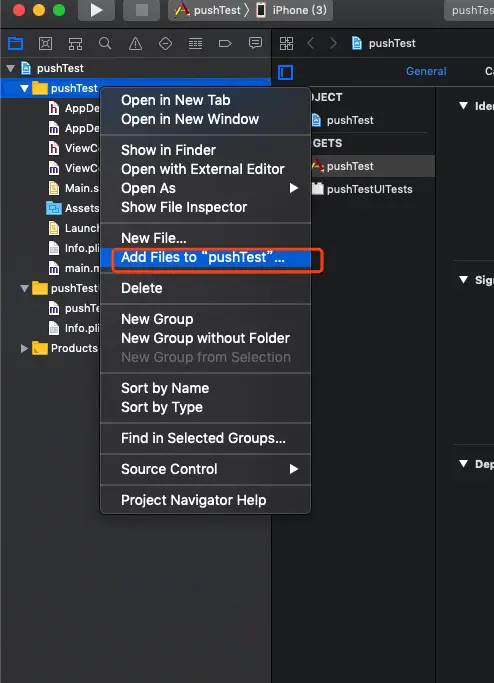The image size is (494, 683).
Task: Select the ViewC implementation file (m icon)
Action: click(x=74, y=168)
